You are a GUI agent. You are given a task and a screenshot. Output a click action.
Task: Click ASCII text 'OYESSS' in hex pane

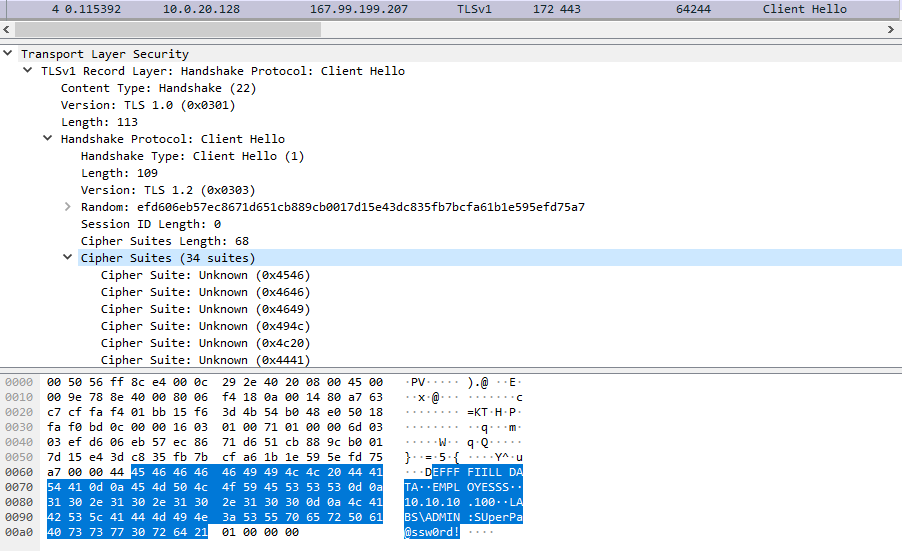pos(488,487)
